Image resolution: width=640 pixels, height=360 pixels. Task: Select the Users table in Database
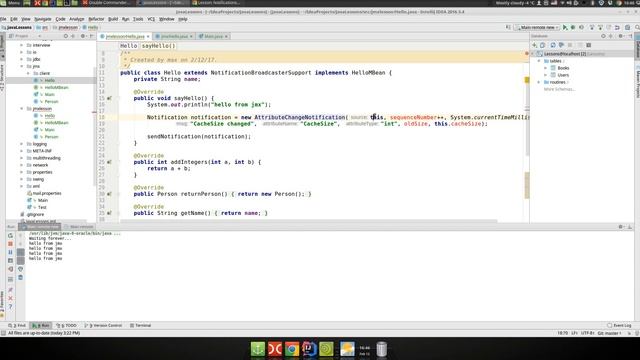click(563, 75)
